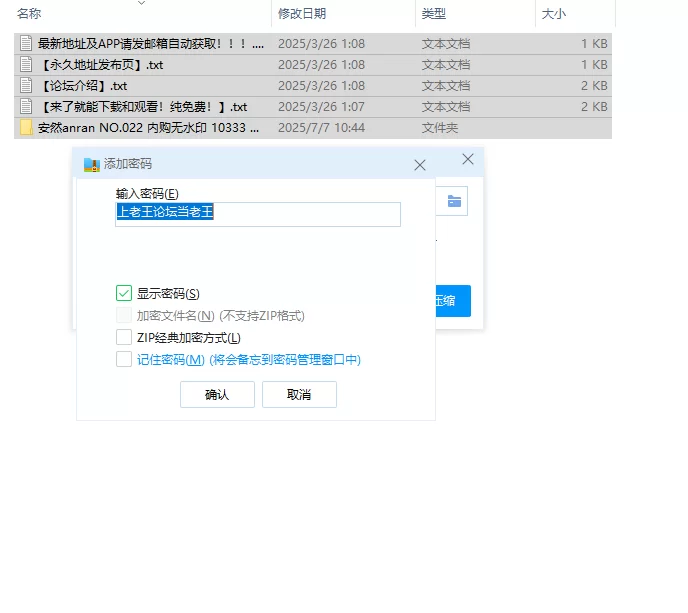Click the browse folder icon in compression window
Screen dimensions: 688x613
[454, 201]
